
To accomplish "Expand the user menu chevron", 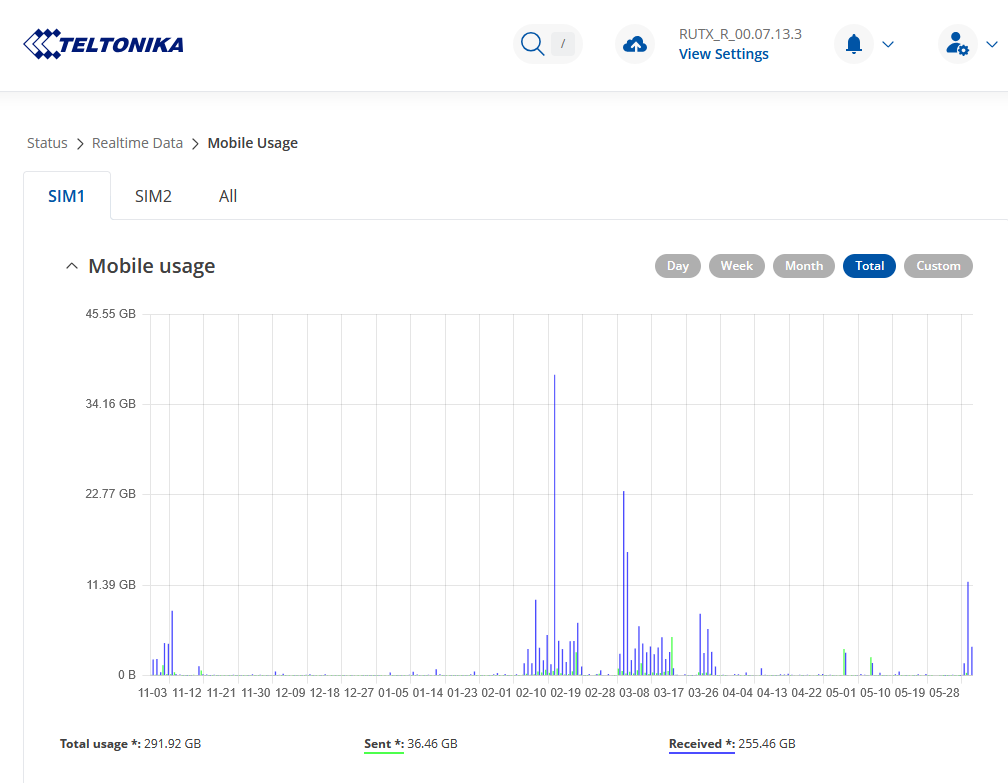I will pos(992,44).
